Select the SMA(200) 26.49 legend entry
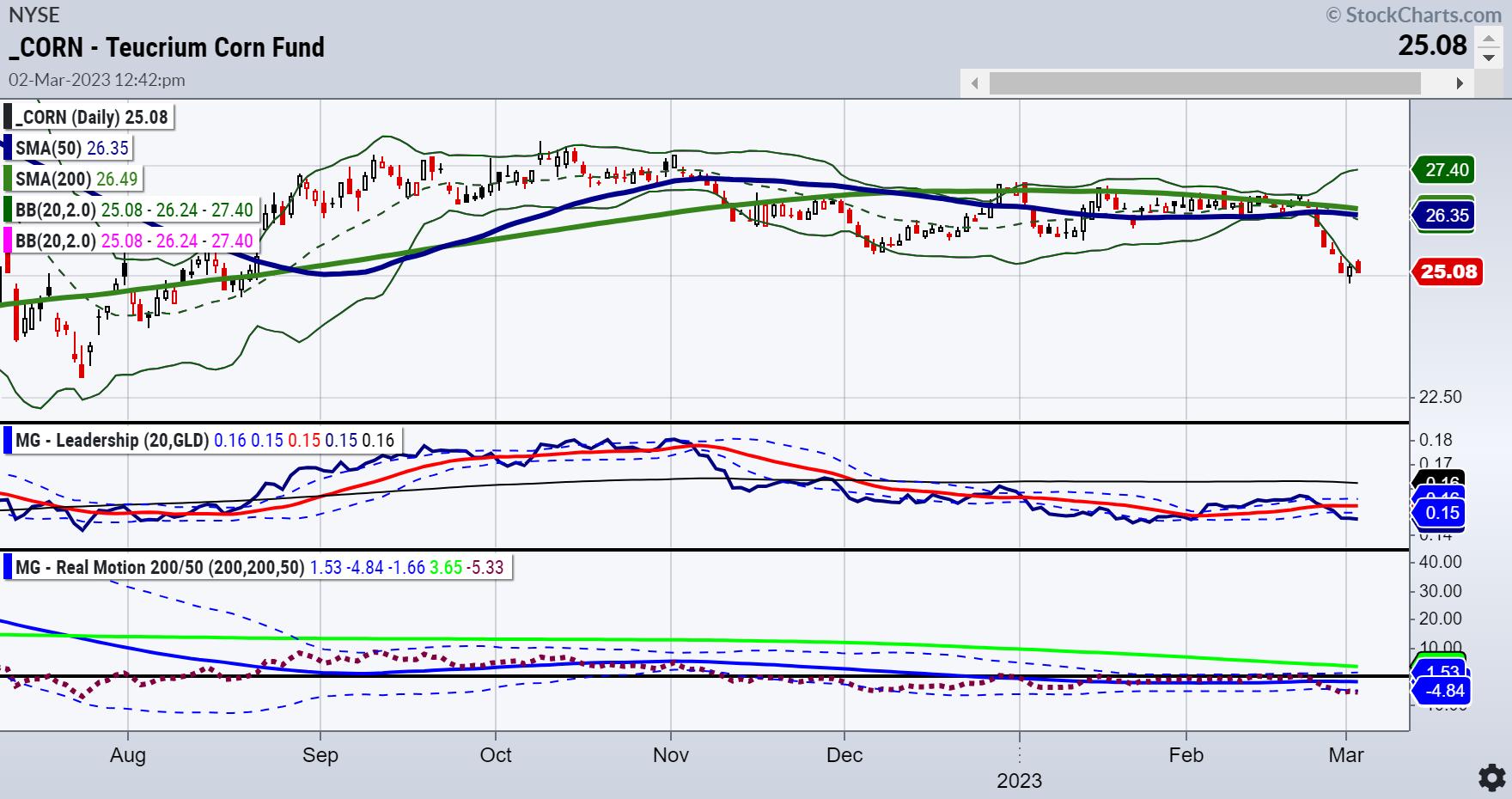Screen dimensions: 1512x799 73,179
